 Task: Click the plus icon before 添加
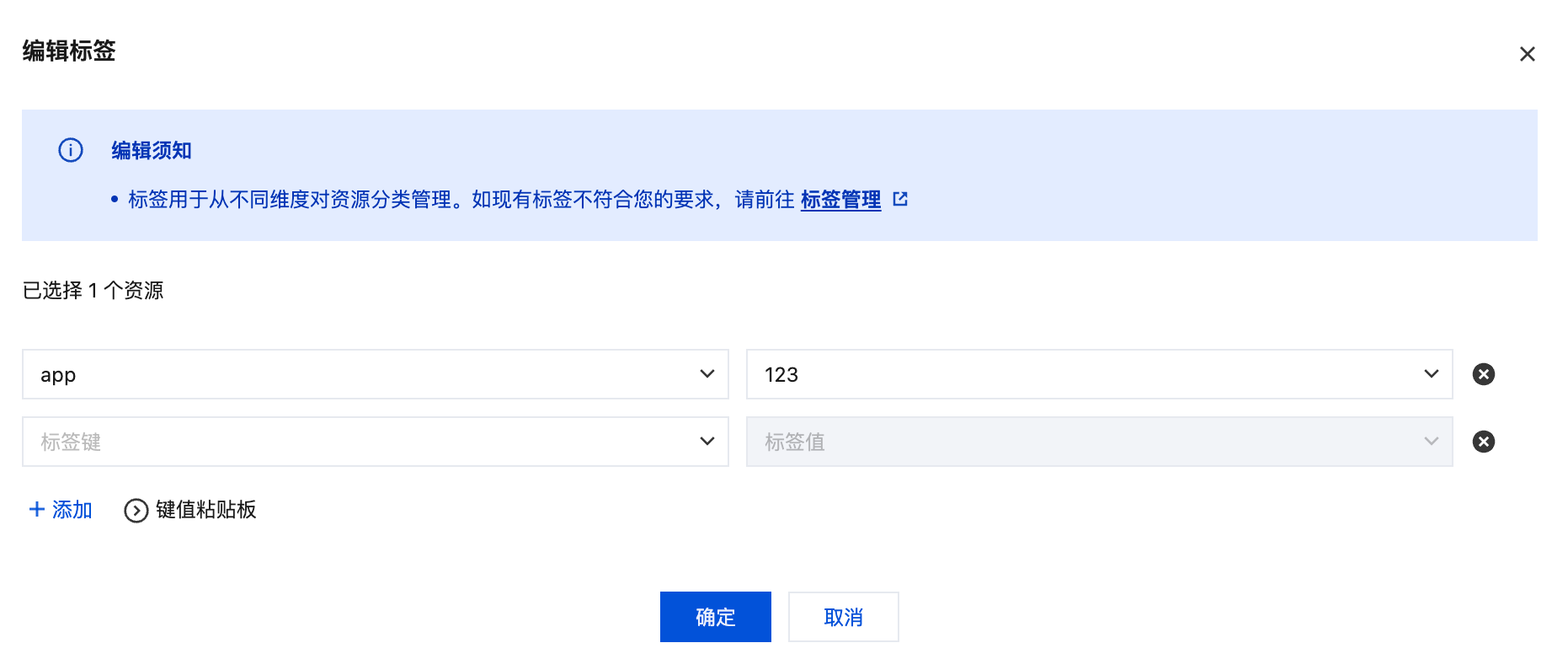[x=37, y=509]
